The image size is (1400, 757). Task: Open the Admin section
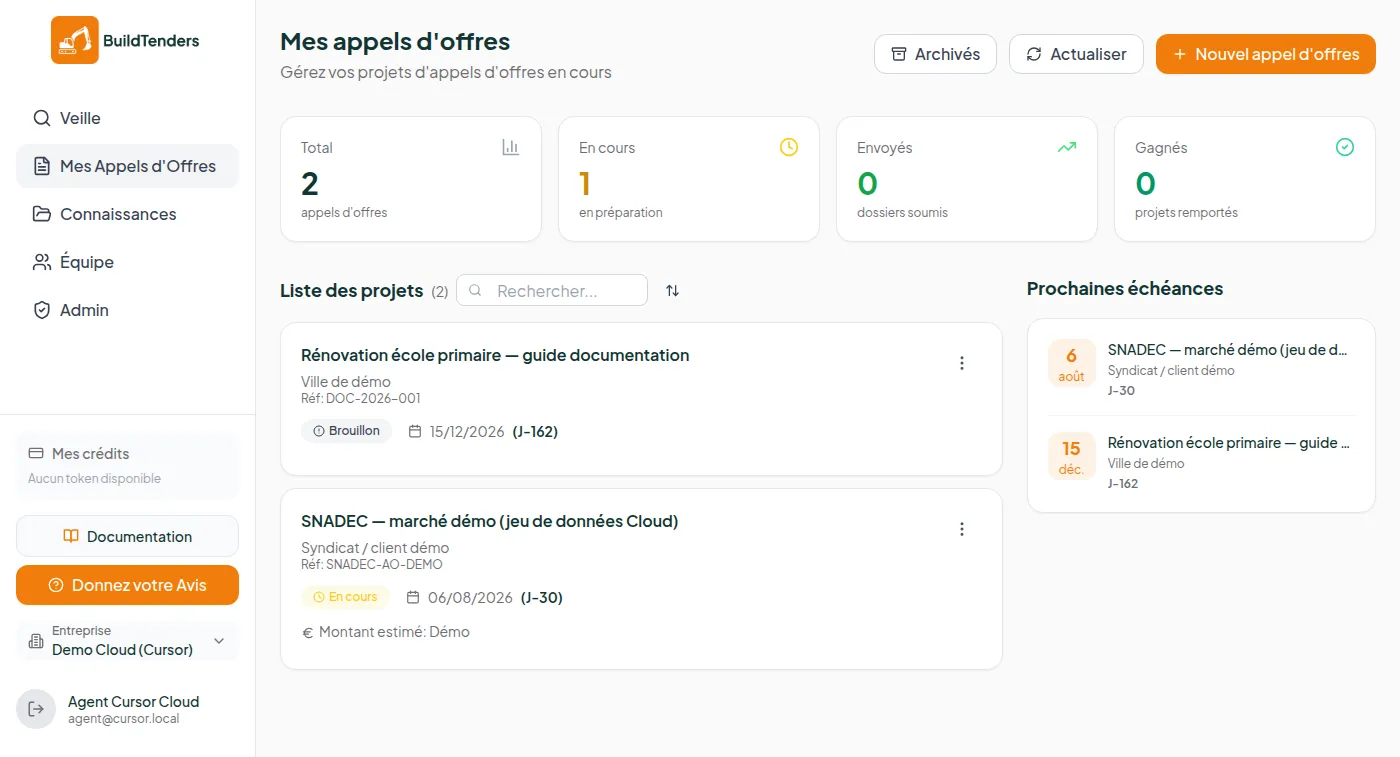127,310
